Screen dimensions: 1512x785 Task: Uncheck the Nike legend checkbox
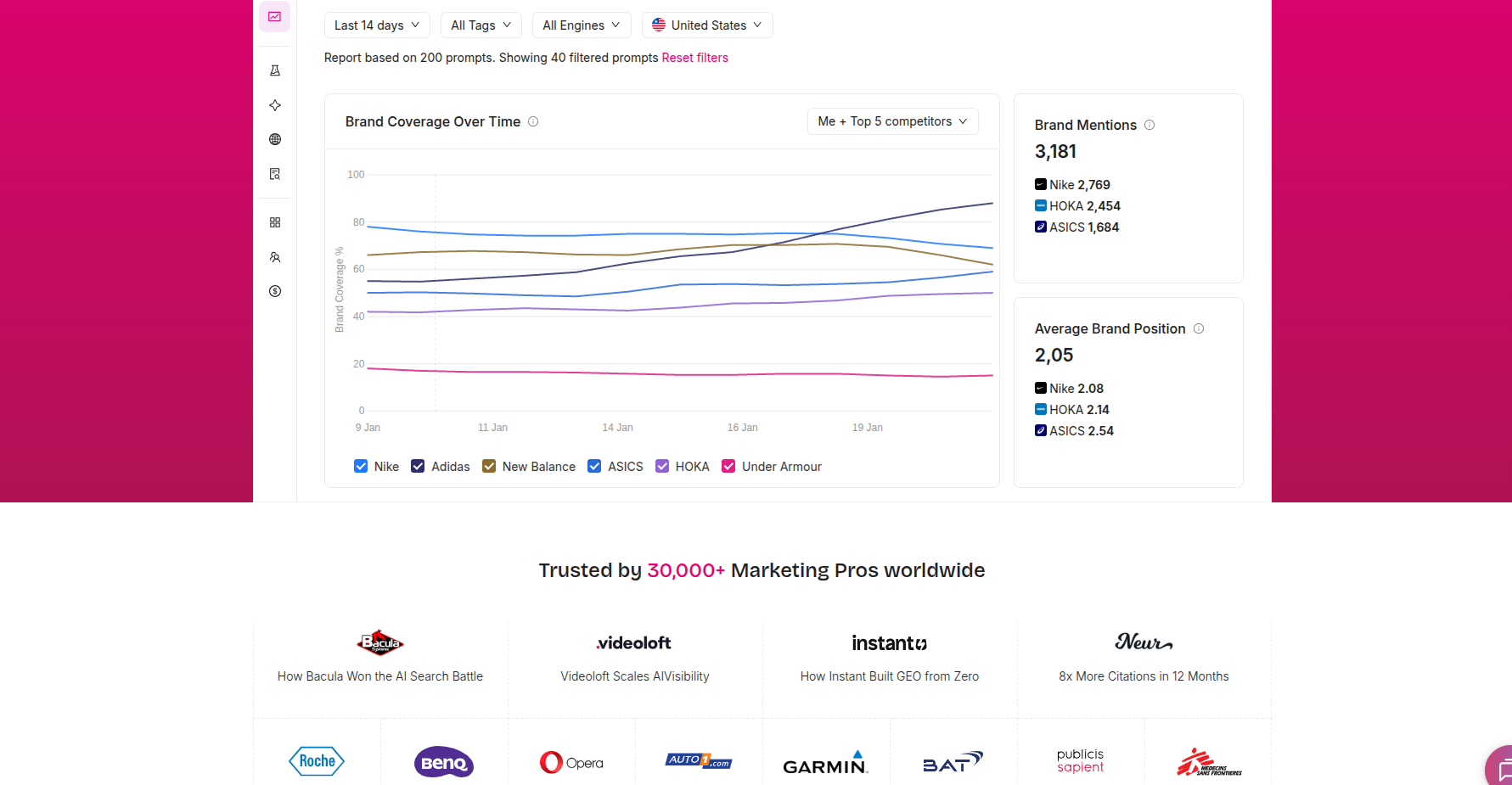coord(361,466)
